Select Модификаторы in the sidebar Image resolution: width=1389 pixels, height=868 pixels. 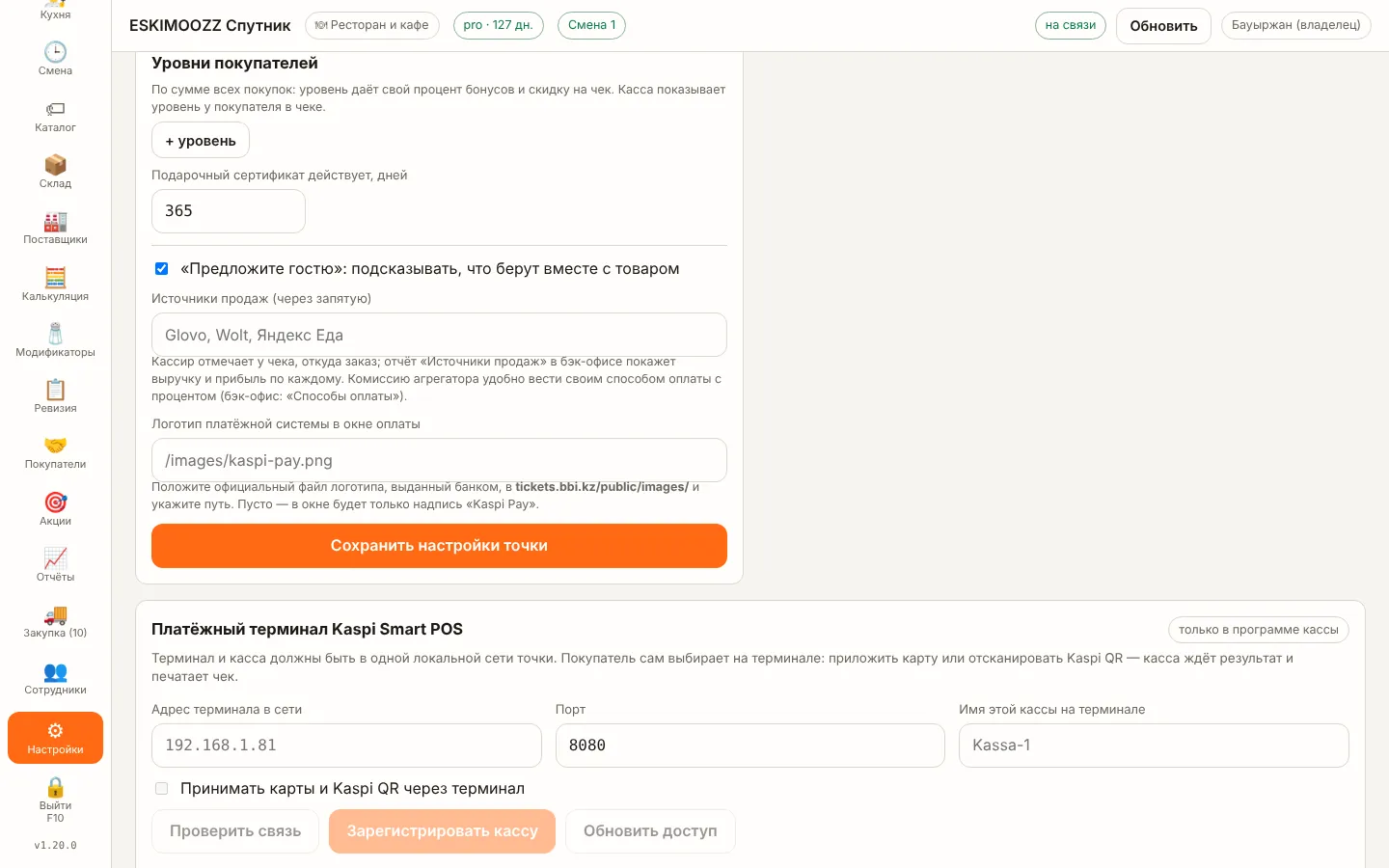click(x=55, y=340)
